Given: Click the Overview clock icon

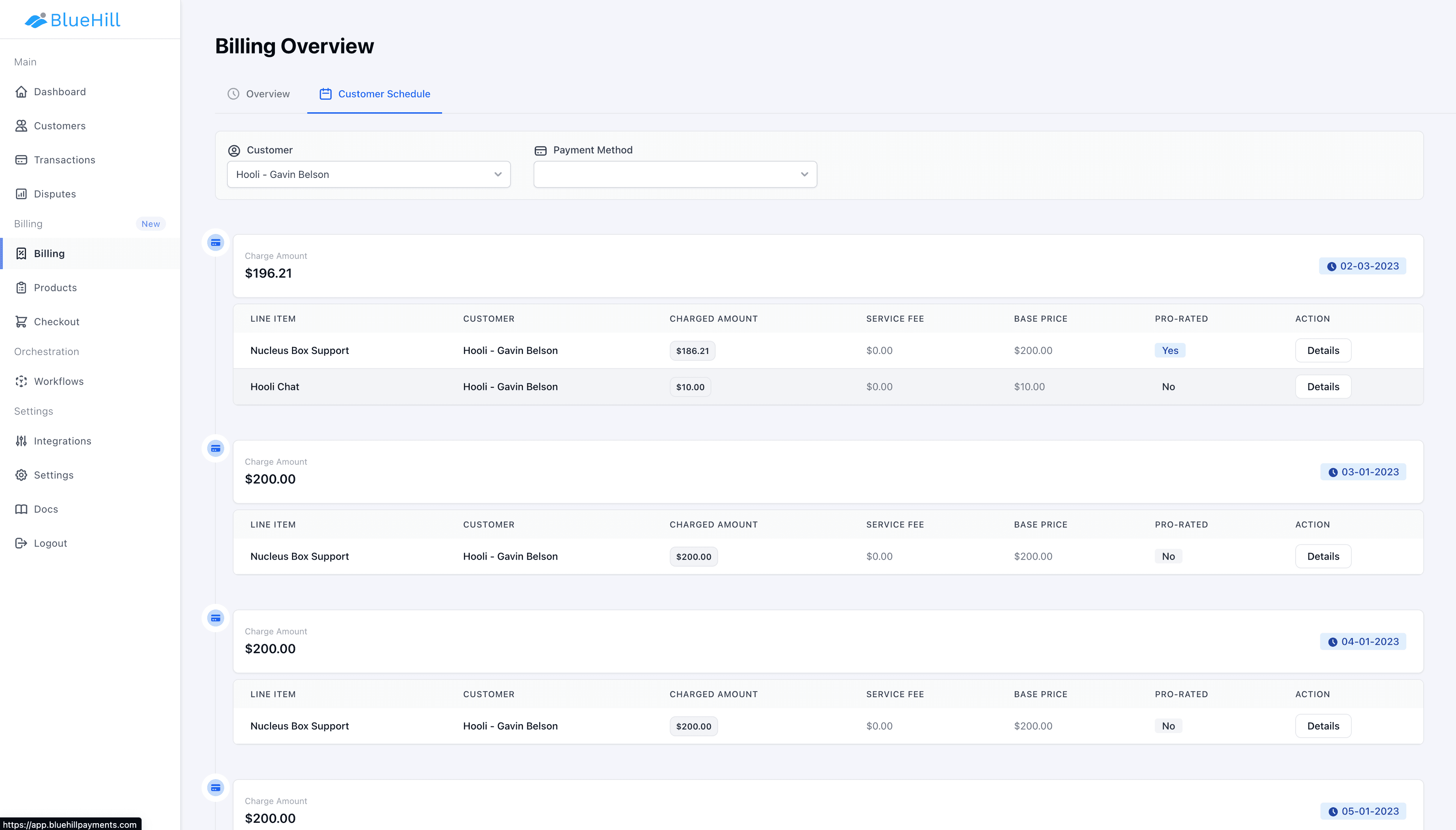Looking at the screenshot, I should (x=234, y=94).
